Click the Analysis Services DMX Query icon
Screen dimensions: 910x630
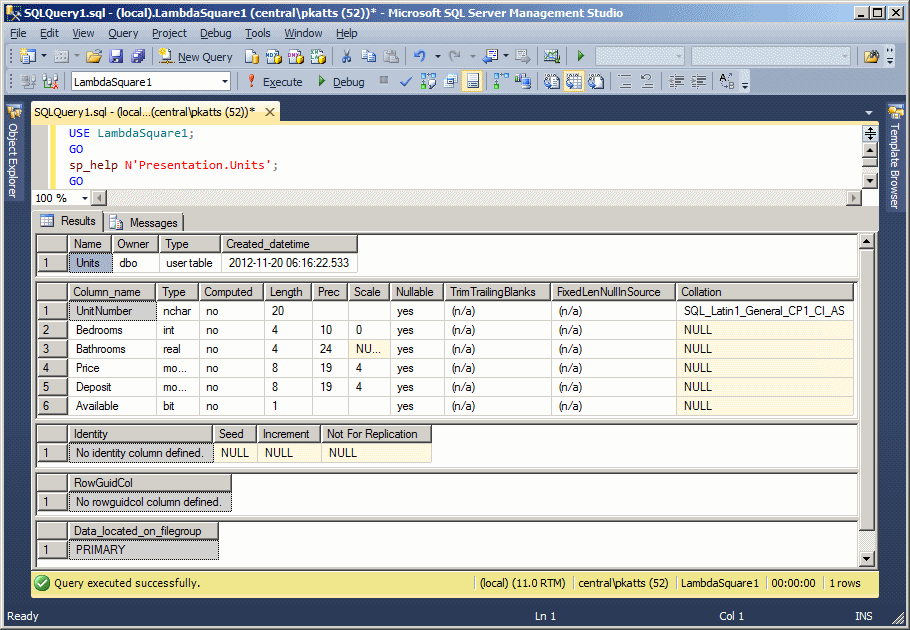(x=295, y=56)
